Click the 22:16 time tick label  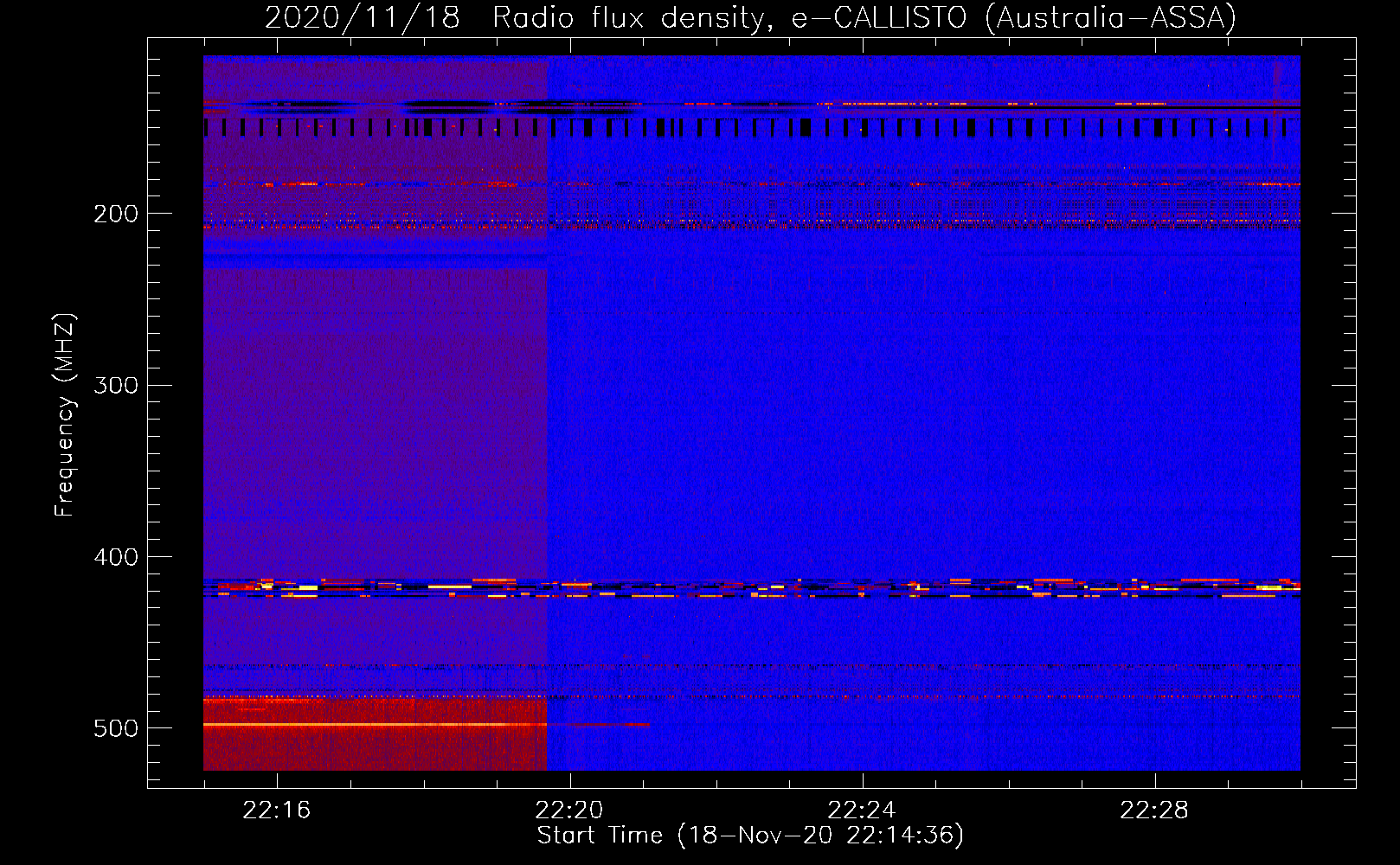coord(277,811)
